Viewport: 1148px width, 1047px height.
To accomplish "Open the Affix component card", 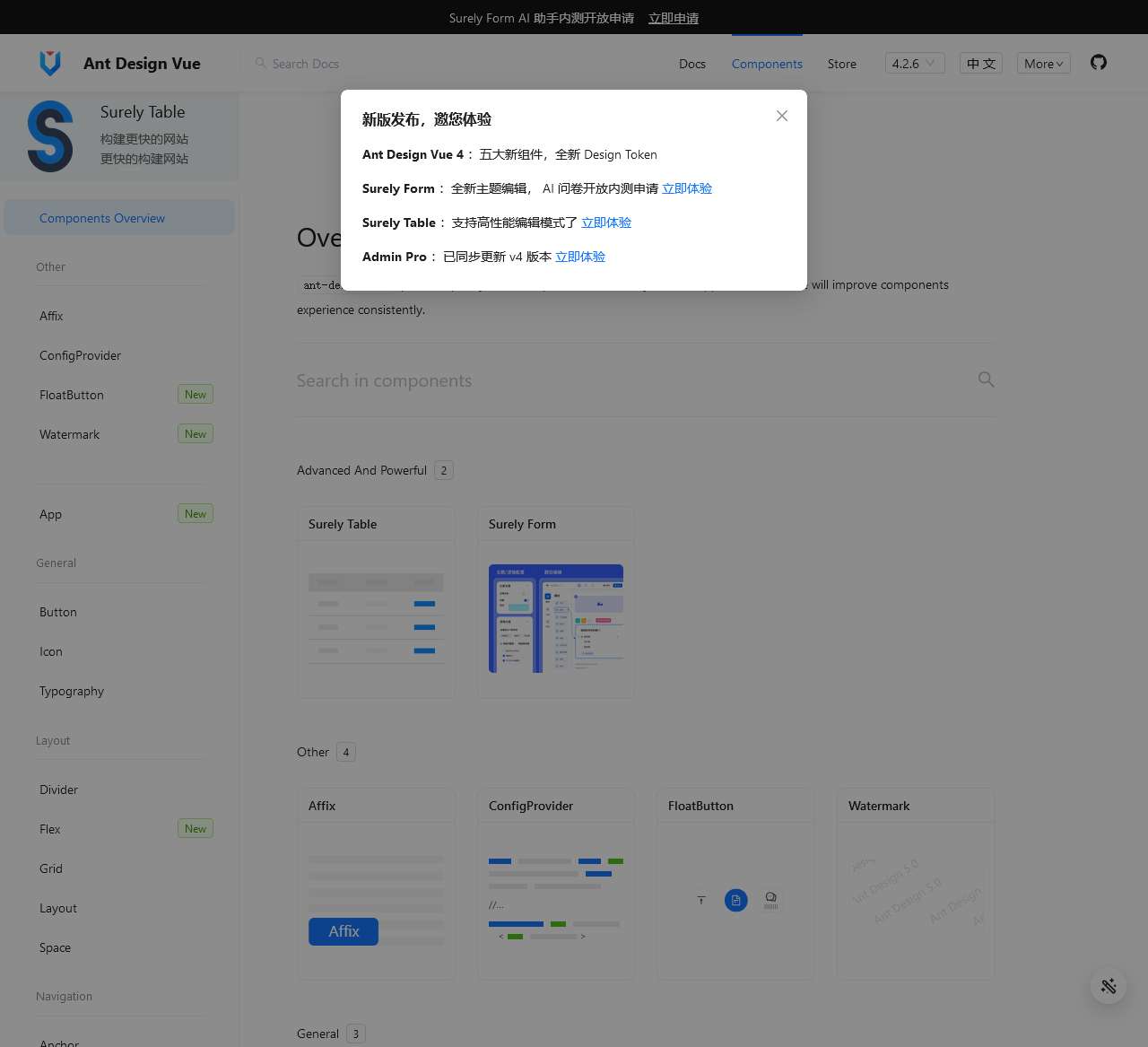I will [376, 885].
